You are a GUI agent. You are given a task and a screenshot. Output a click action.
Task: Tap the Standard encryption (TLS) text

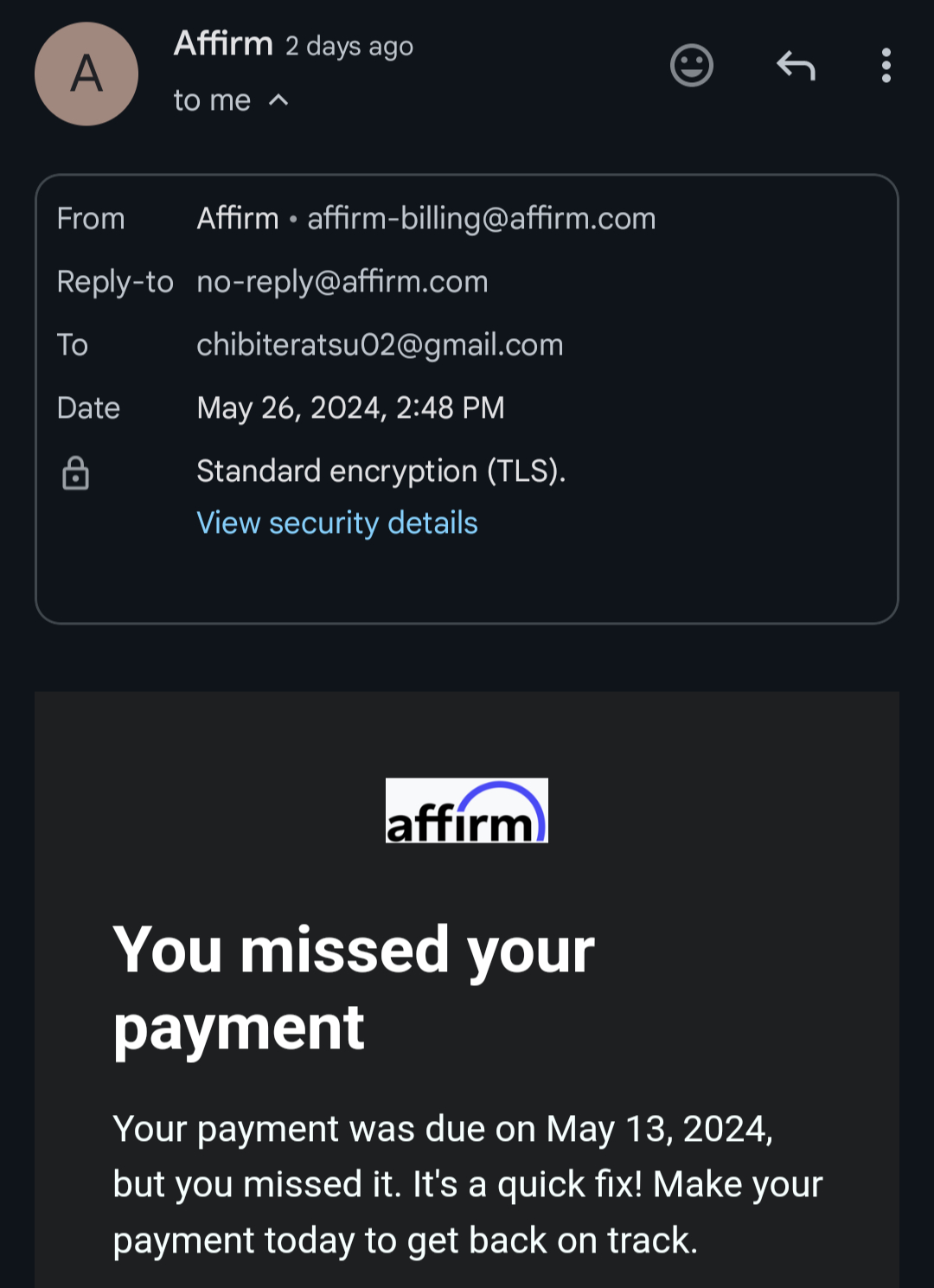[381, 471]
